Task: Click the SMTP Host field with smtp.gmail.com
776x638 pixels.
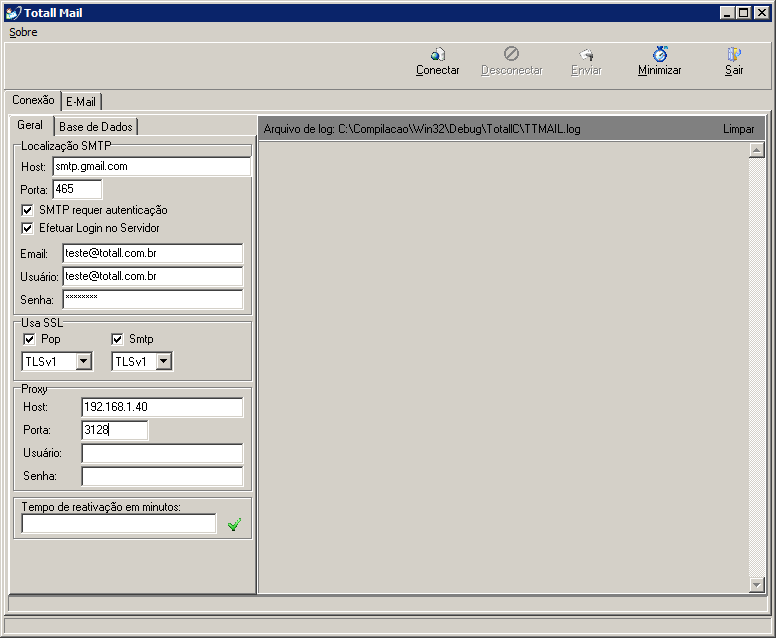Action: [152, 166]
